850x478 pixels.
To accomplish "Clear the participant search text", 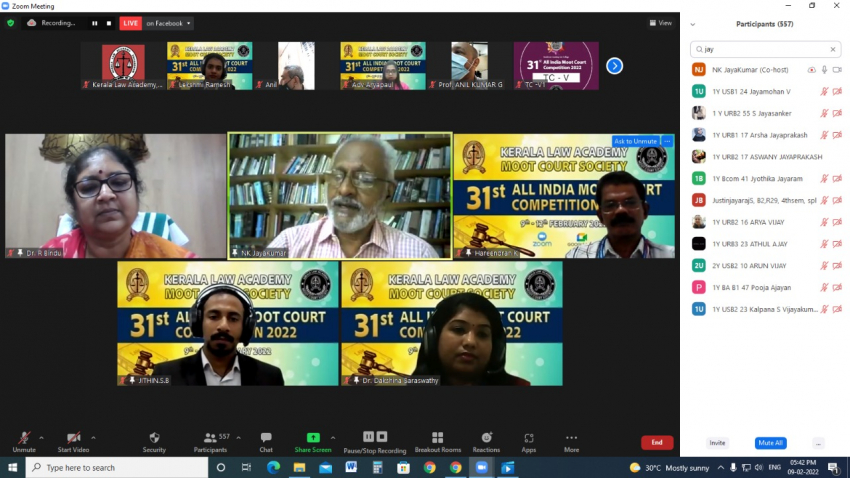I will [833, 49].
